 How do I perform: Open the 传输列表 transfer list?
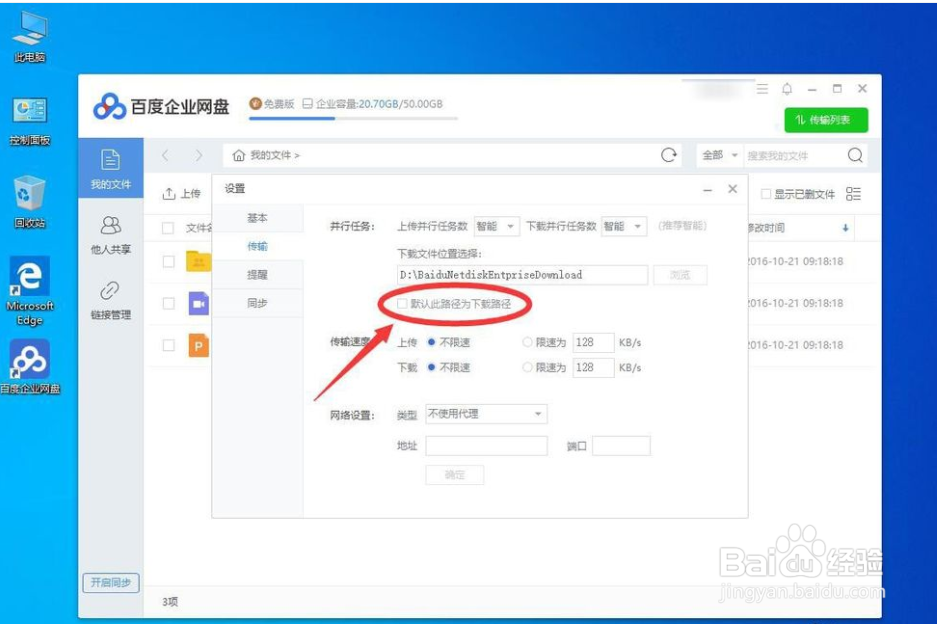[x=828, y=117]
